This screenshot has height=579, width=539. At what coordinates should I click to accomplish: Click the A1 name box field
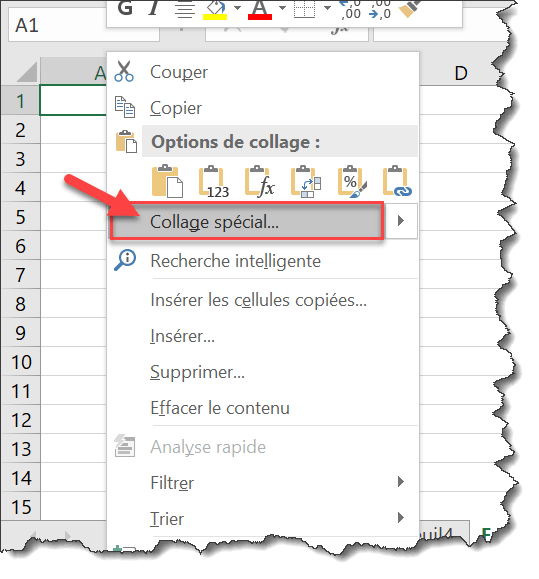[x=84, y=26]
